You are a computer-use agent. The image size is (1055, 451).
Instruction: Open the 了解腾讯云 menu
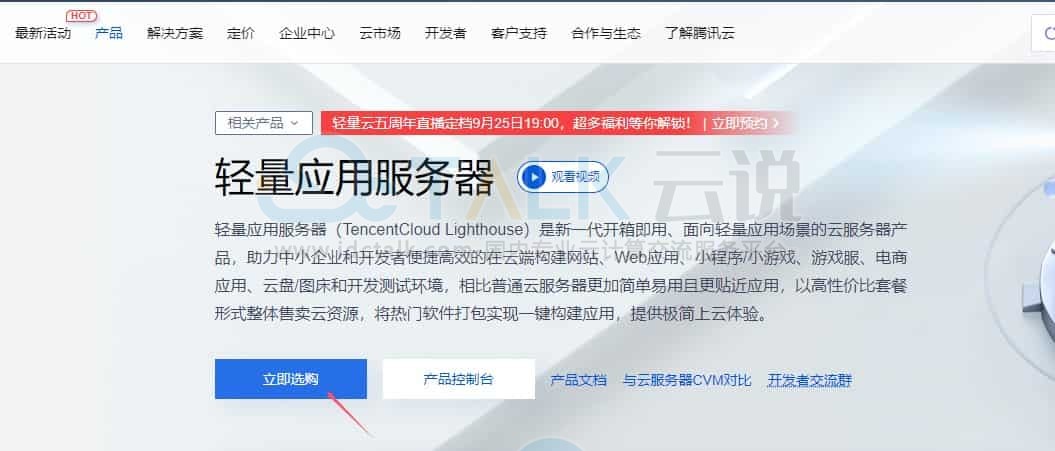click(x=700, y=33)
